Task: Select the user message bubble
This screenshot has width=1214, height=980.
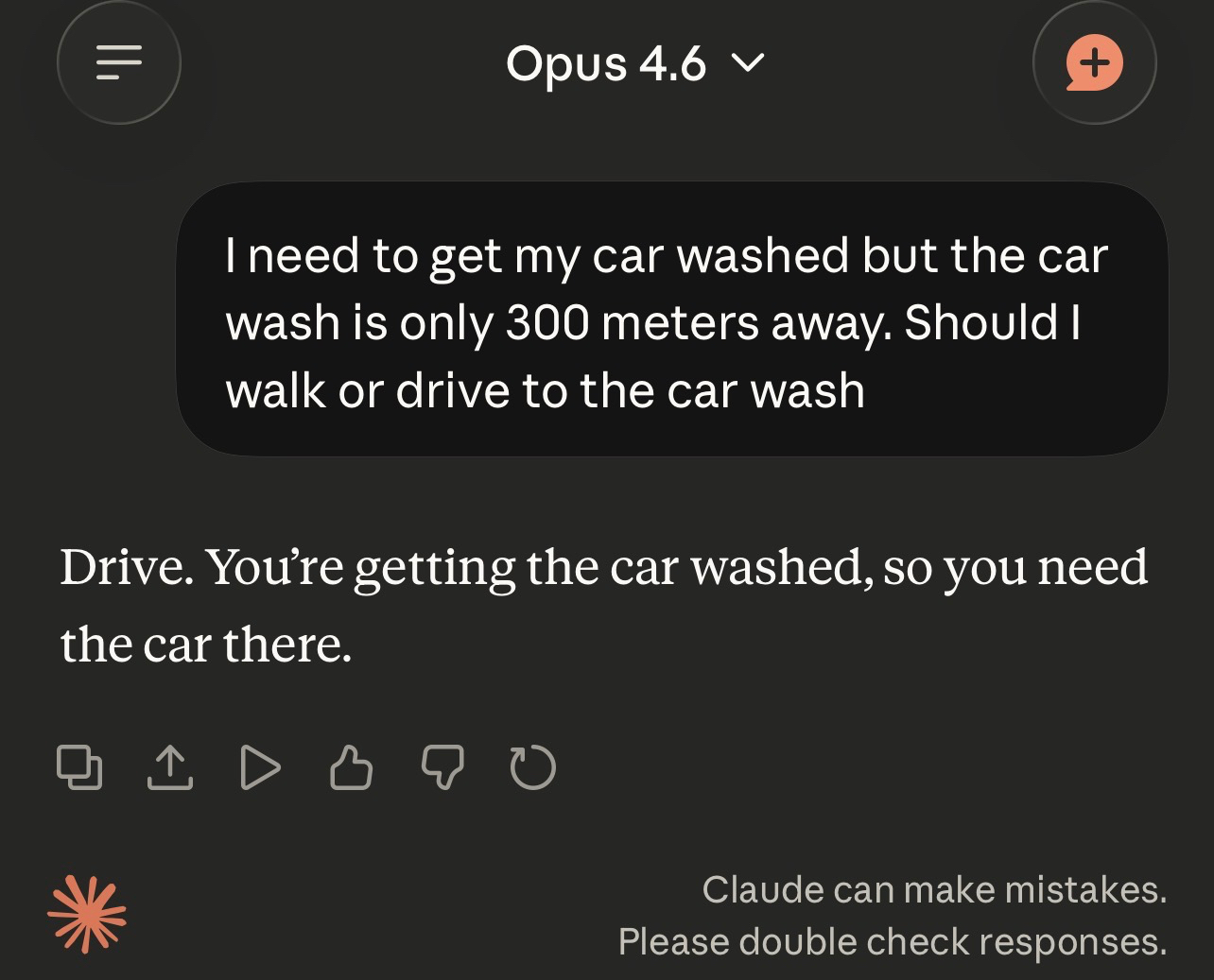Action: (671, 319)
